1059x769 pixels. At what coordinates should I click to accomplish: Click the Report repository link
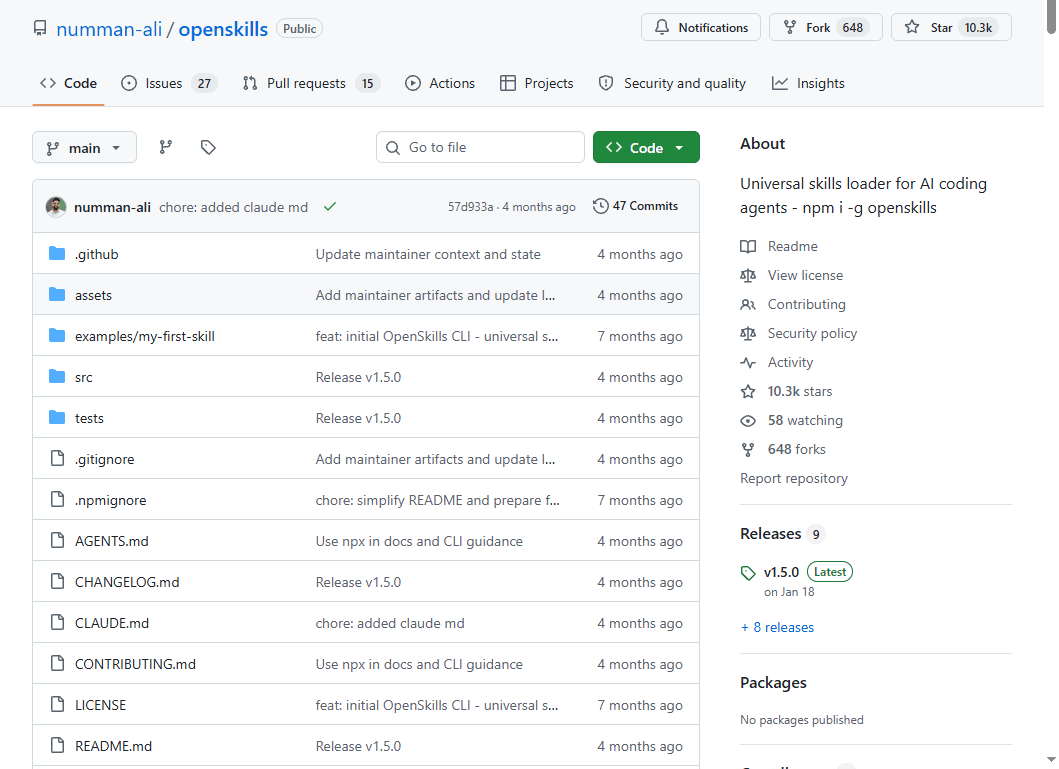[794, 478]
